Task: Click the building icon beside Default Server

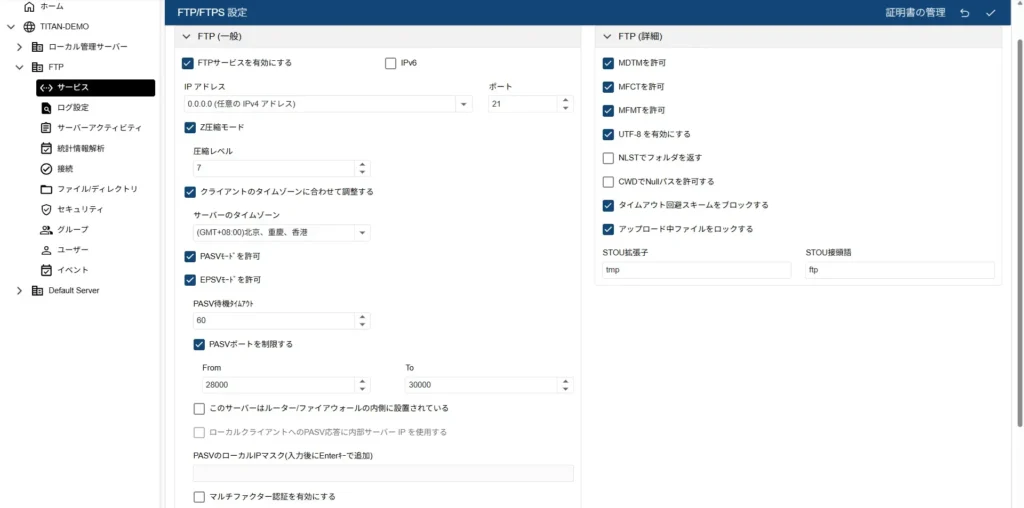Action: click(38, 291)
